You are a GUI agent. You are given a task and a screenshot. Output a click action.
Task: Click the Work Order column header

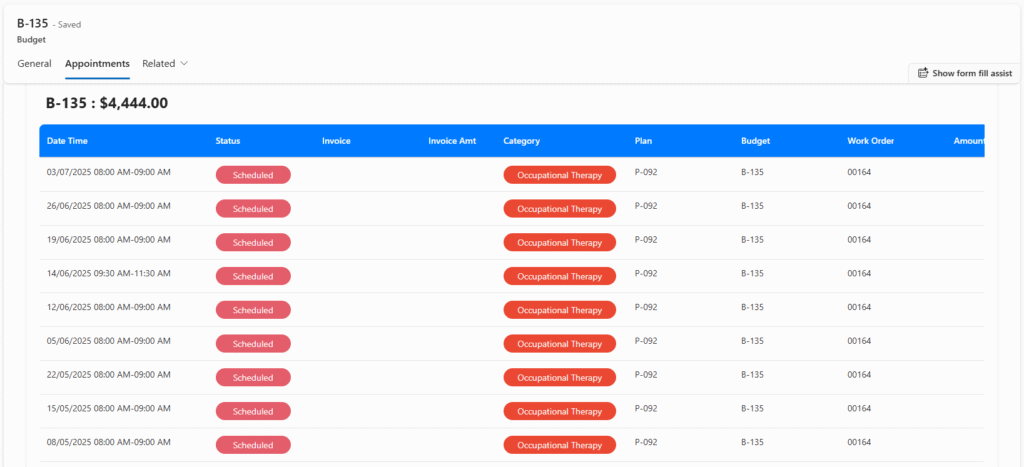(x=870, y=141)
